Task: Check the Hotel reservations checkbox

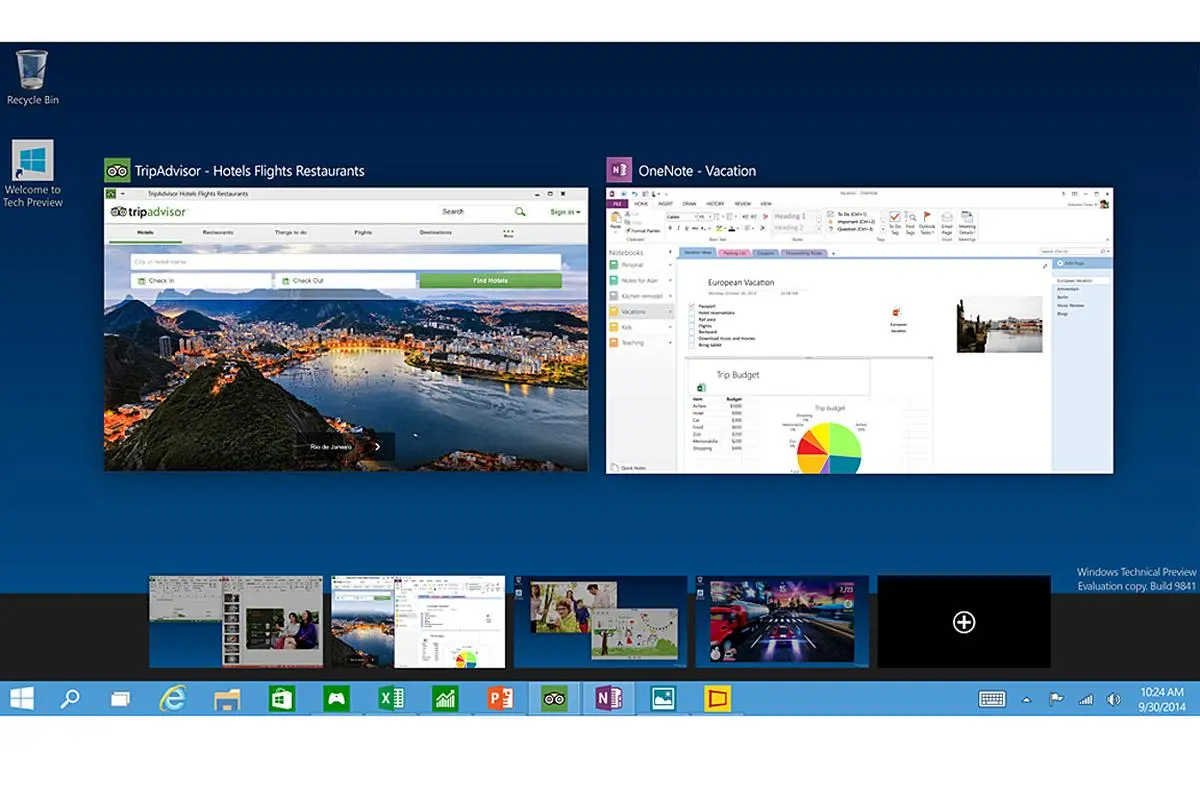Action: pyautogui.click(x=691, y=312)
